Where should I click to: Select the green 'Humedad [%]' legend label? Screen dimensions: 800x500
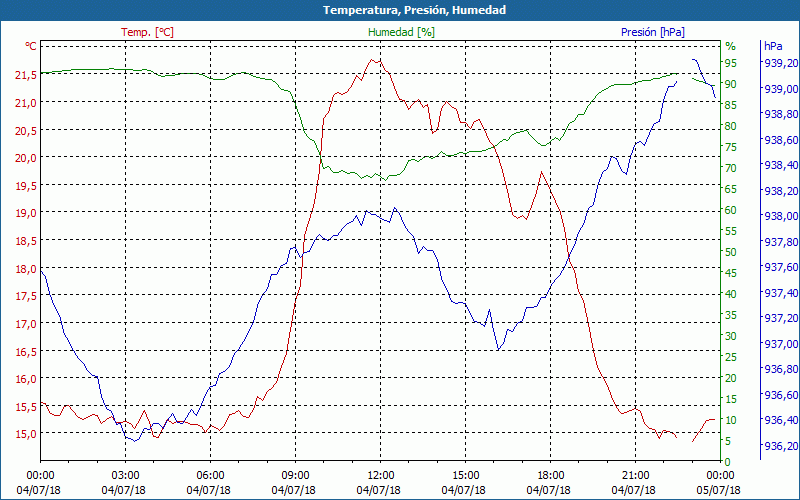tap(402, 32)
